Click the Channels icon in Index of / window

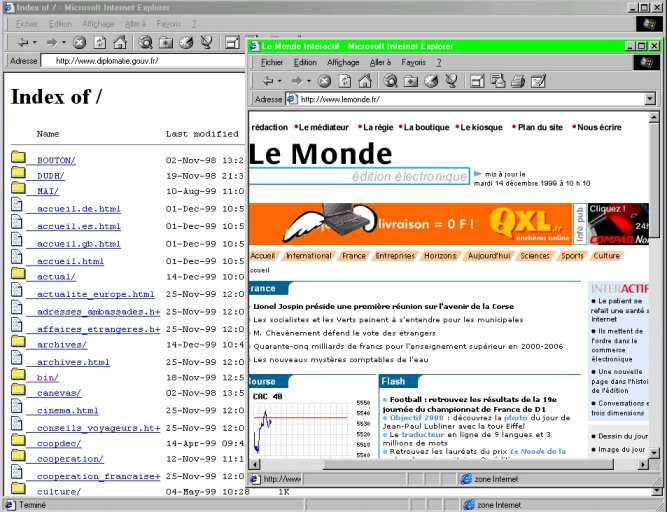pos(206,42)
